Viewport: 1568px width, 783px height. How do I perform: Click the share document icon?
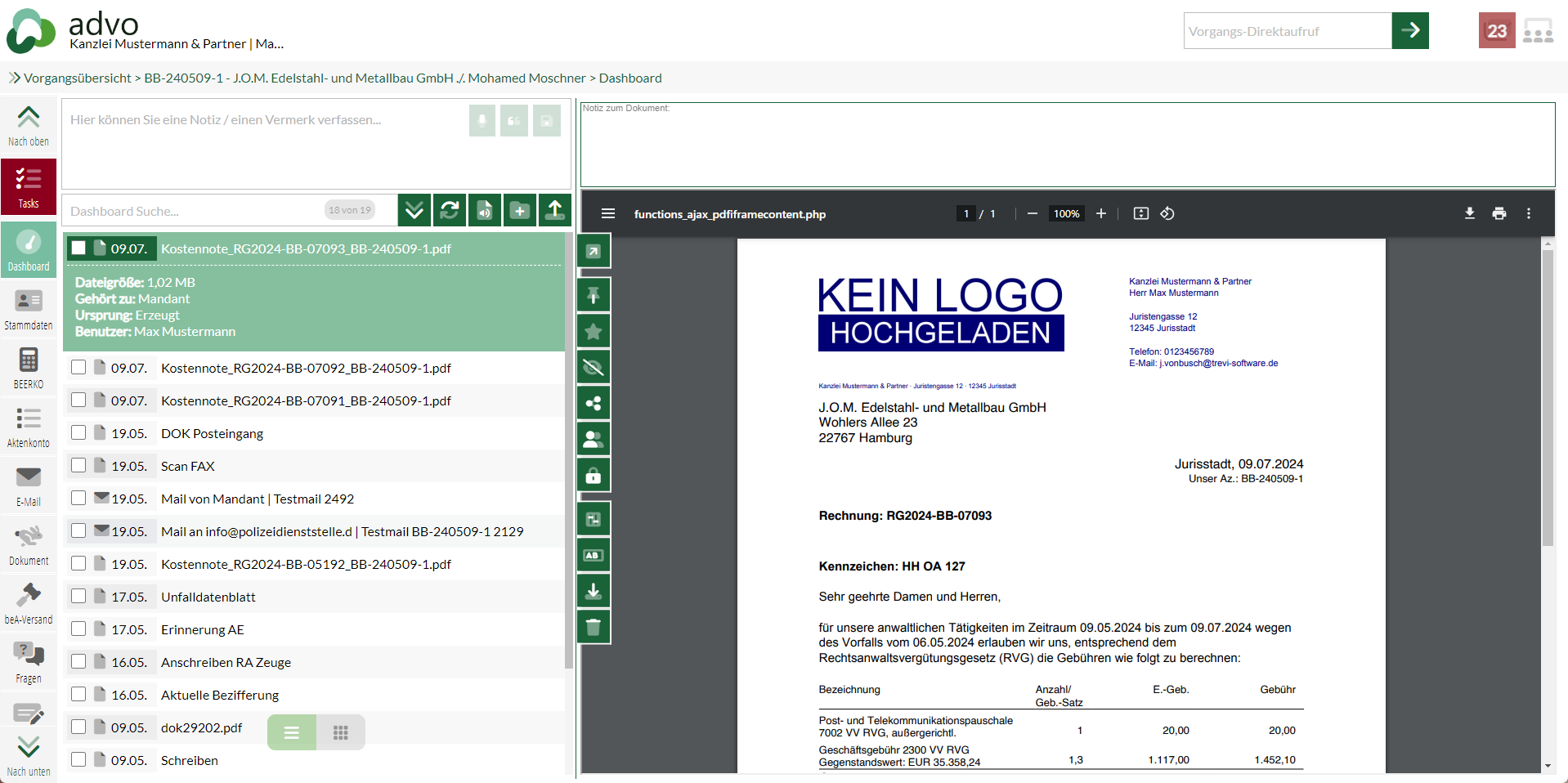pos(594,403)
